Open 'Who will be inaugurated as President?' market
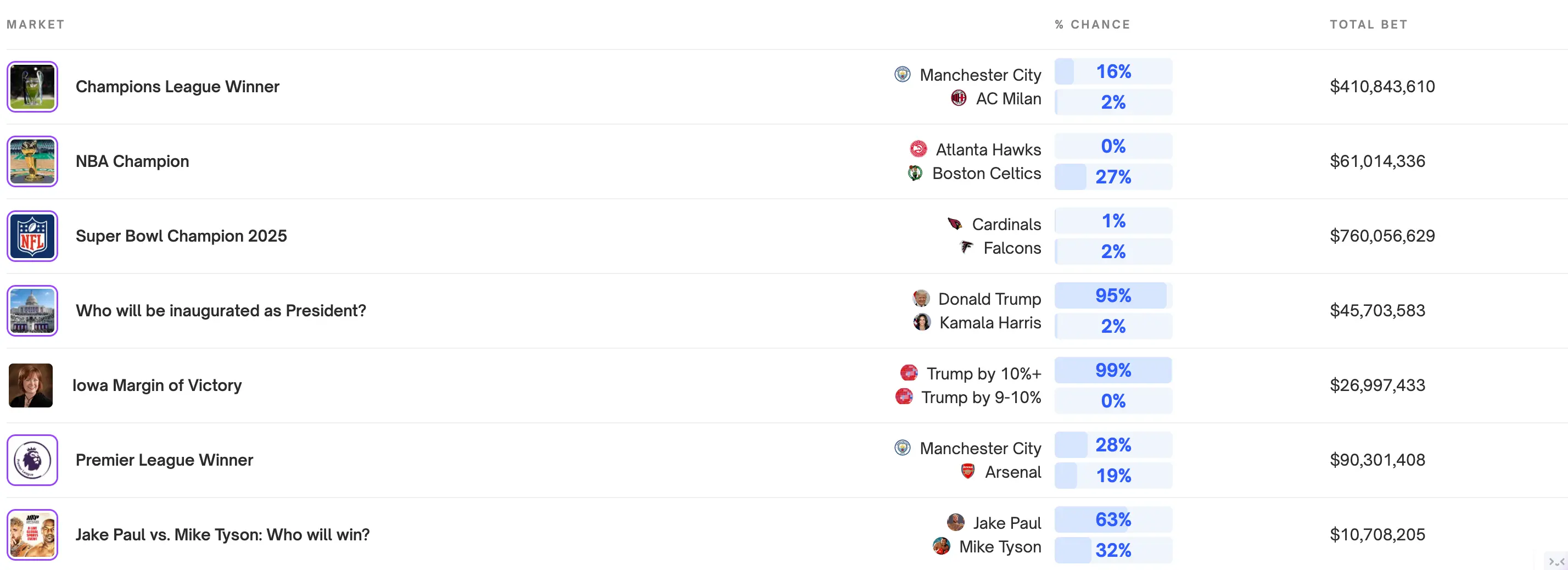 coord(220,311)
